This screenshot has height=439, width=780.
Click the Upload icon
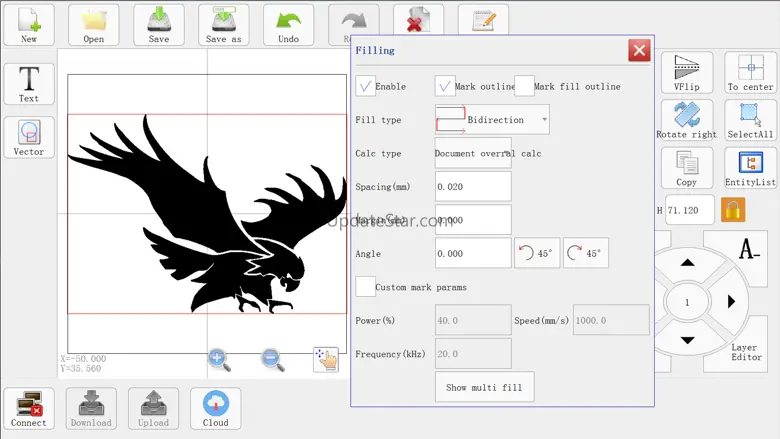pyautogui.click(x=153, y=409)
